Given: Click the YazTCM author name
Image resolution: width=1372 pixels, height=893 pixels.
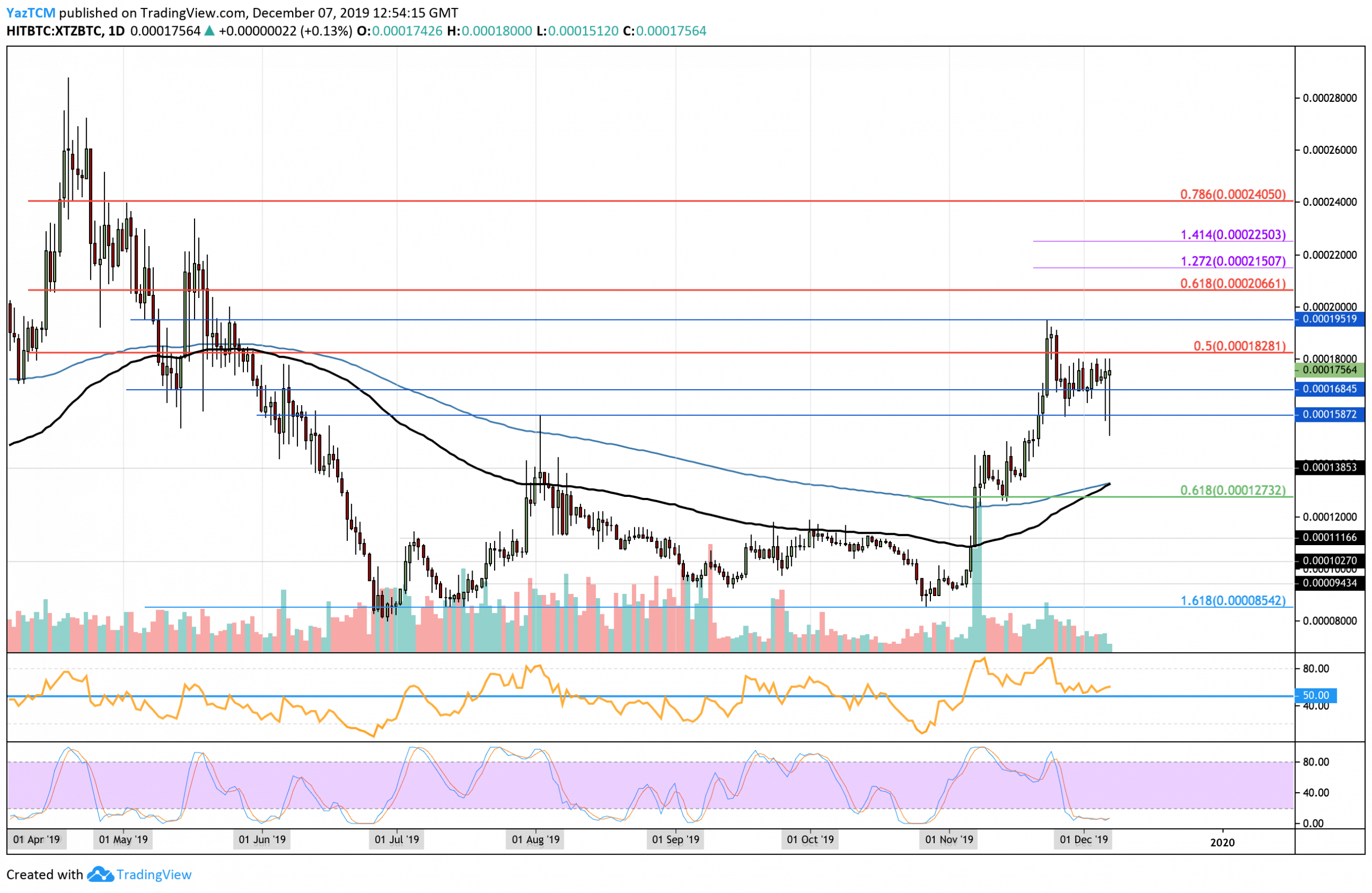Looking at the screenshot, I should [x=31, y=12].
